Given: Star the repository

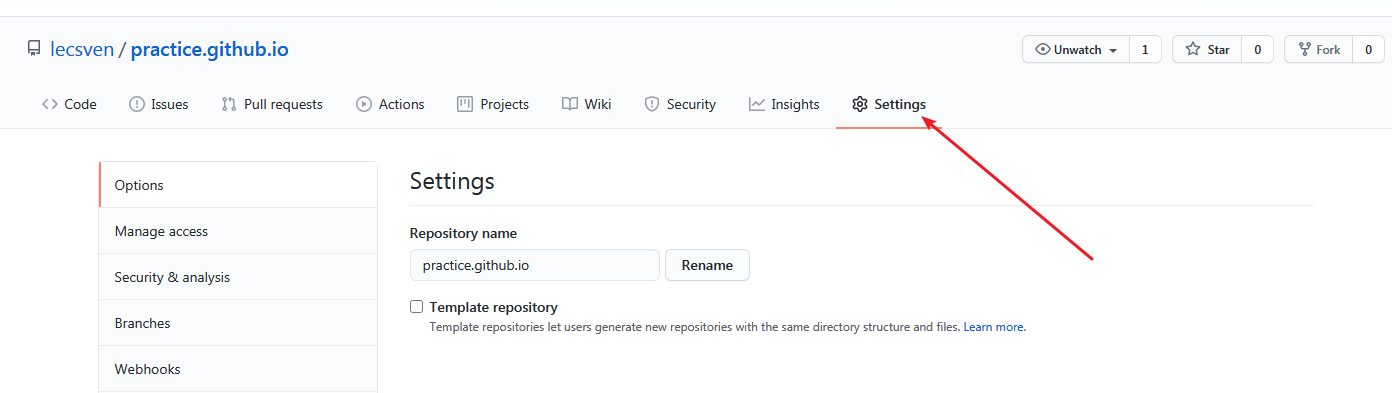Looking at the screenshot, I should pyautogui.click(x=1207, y=49).
